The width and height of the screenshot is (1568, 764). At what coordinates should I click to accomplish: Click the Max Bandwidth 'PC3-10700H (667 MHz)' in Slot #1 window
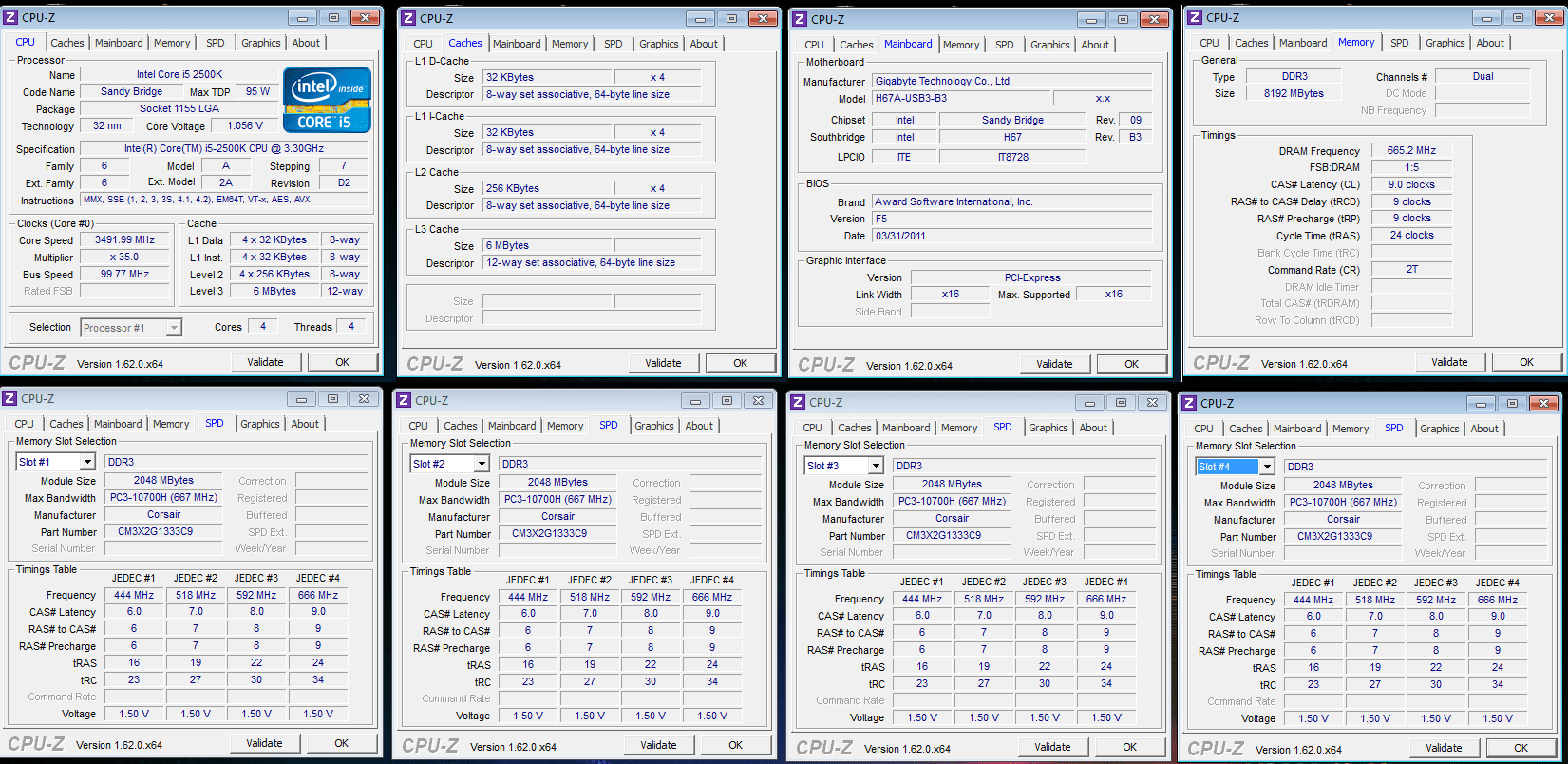tap(163, 497)
